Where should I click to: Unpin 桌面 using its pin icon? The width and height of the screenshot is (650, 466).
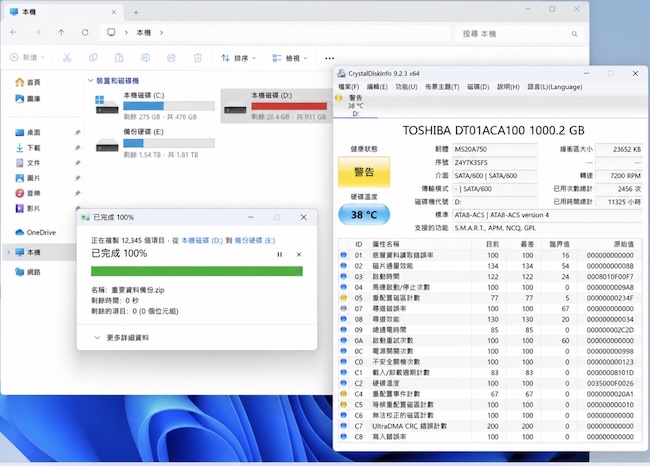[x=77, y=133]
